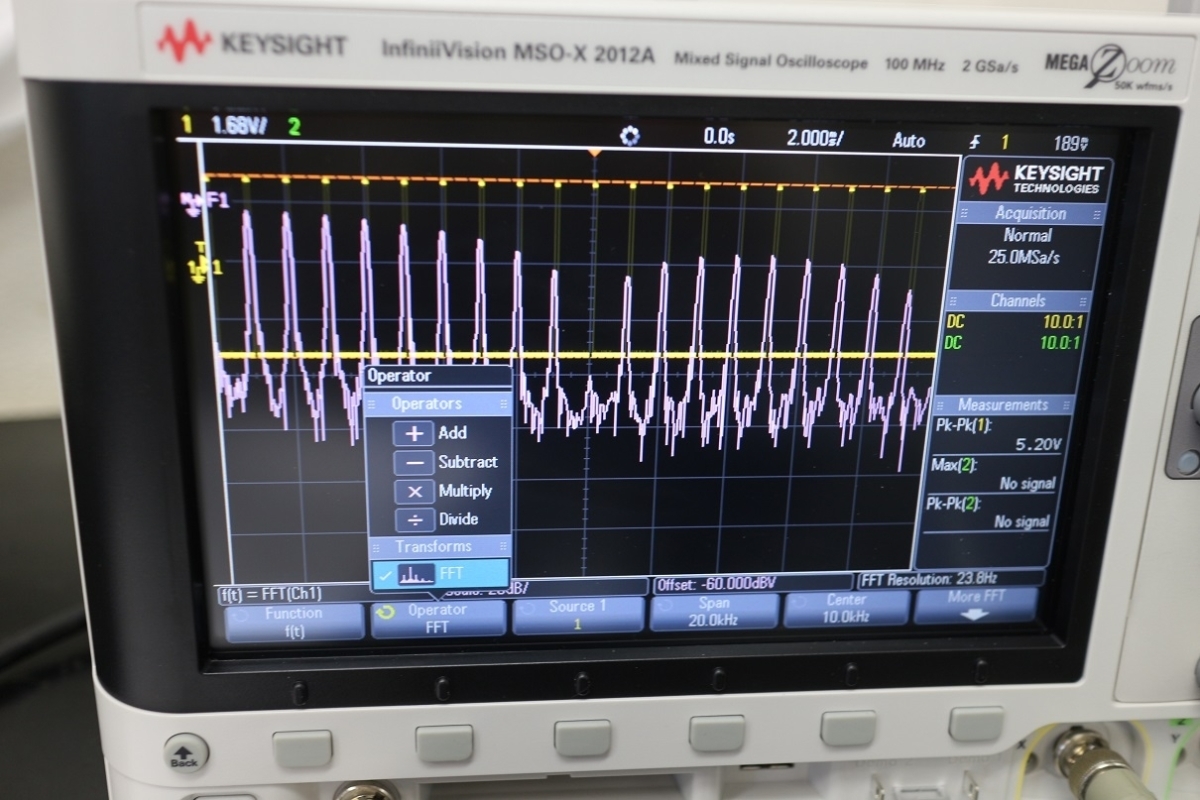Adjust the Span 20.0kHz softkey
1200x800 pixels.
[x=713, y=611]
